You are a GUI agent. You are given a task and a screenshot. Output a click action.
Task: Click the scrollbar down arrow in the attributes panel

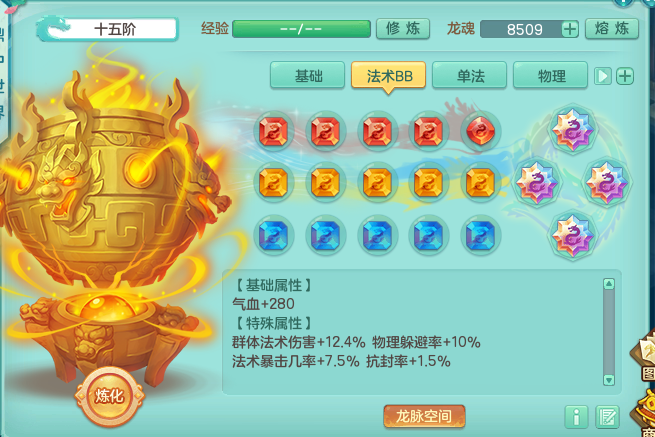(609, 380)
